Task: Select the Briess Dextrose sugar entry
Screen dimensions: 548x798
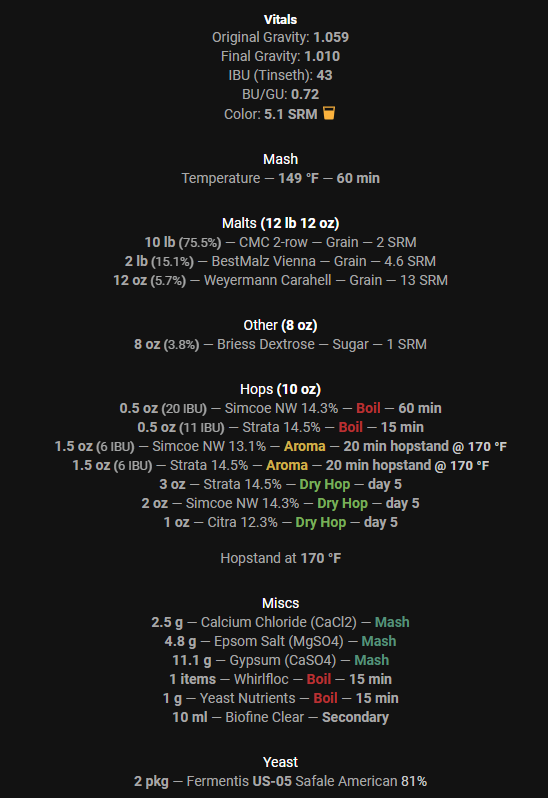Action: 280,345
